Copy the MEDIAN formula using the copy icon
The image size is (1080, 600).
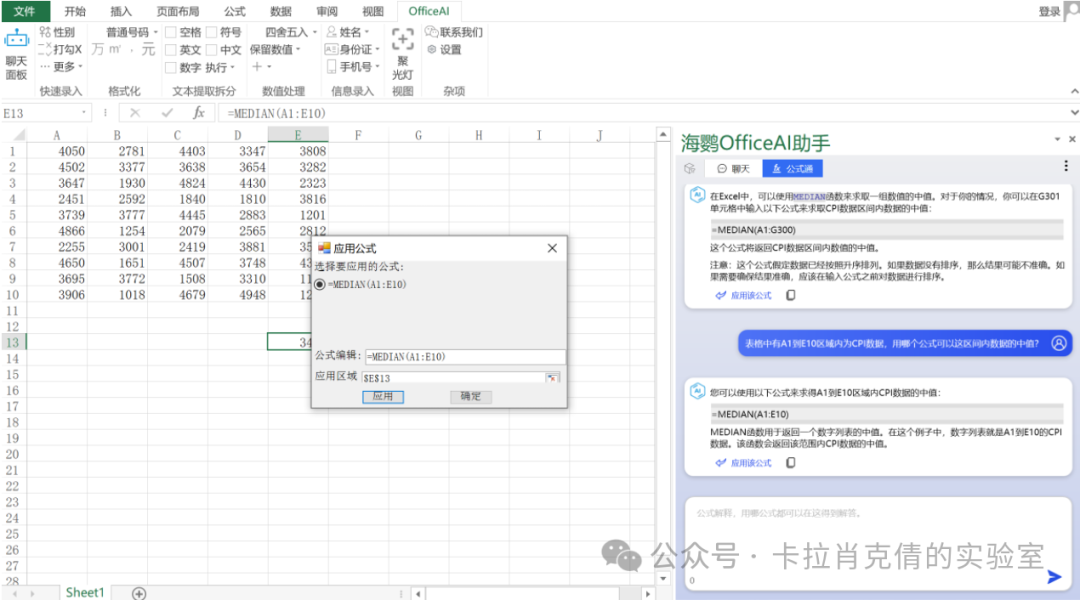791,462
